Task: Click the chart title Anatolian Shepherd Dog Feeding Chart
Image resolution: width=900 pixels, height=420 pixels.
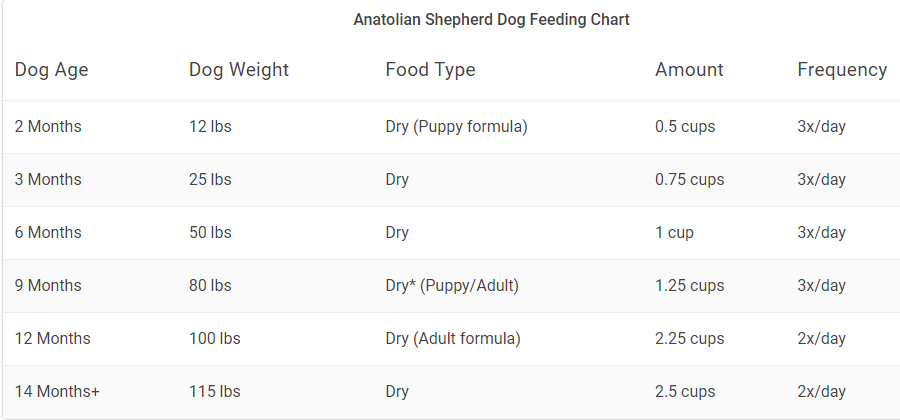Action: (491, 19)
